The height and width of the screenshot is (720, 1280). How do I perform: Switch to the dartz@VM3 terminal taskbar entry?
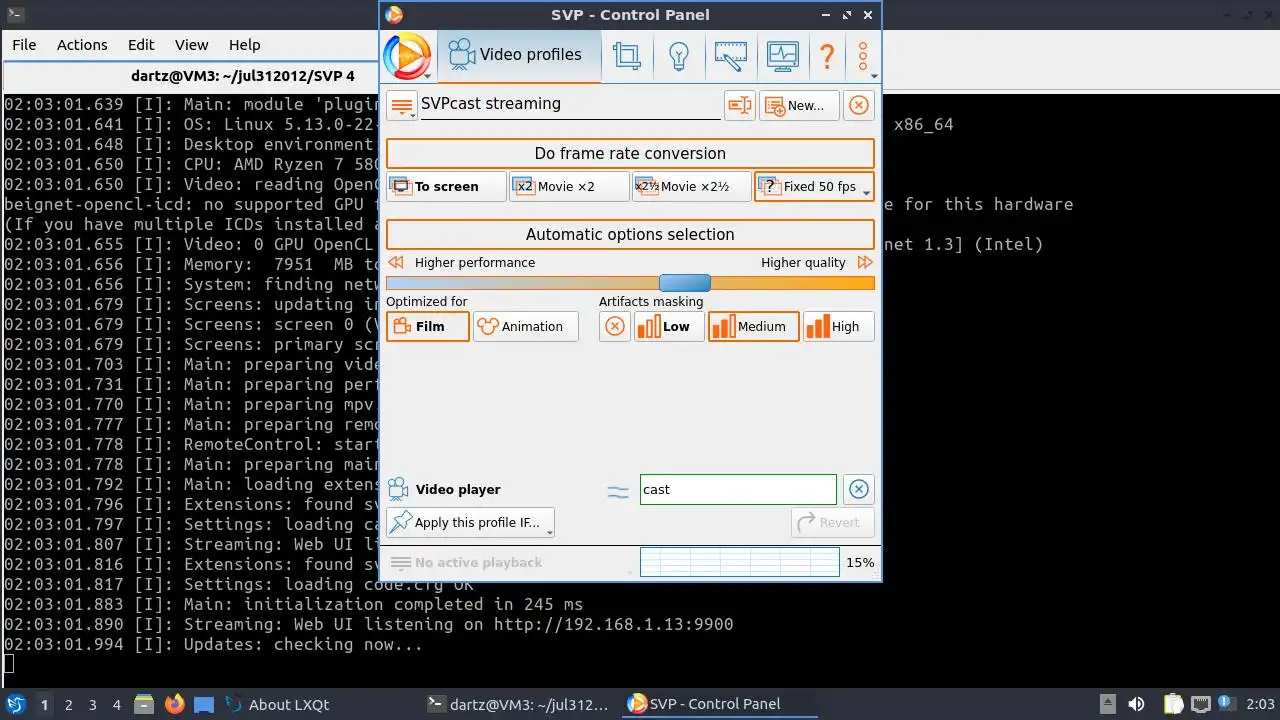tap(518, 704)
